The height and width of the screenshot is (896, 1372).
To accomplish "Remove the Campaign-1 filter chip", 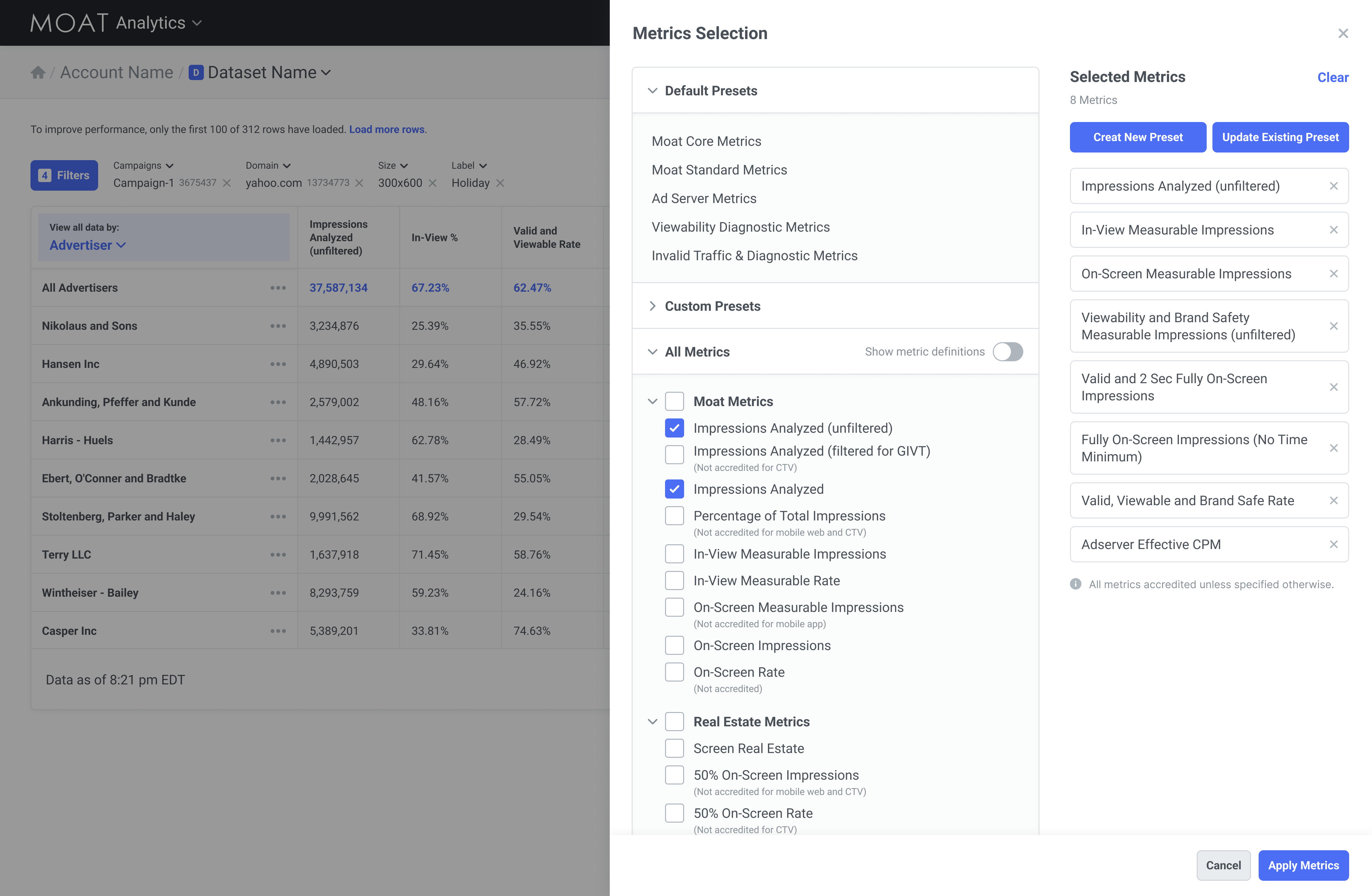I will [x=227, y=183].
